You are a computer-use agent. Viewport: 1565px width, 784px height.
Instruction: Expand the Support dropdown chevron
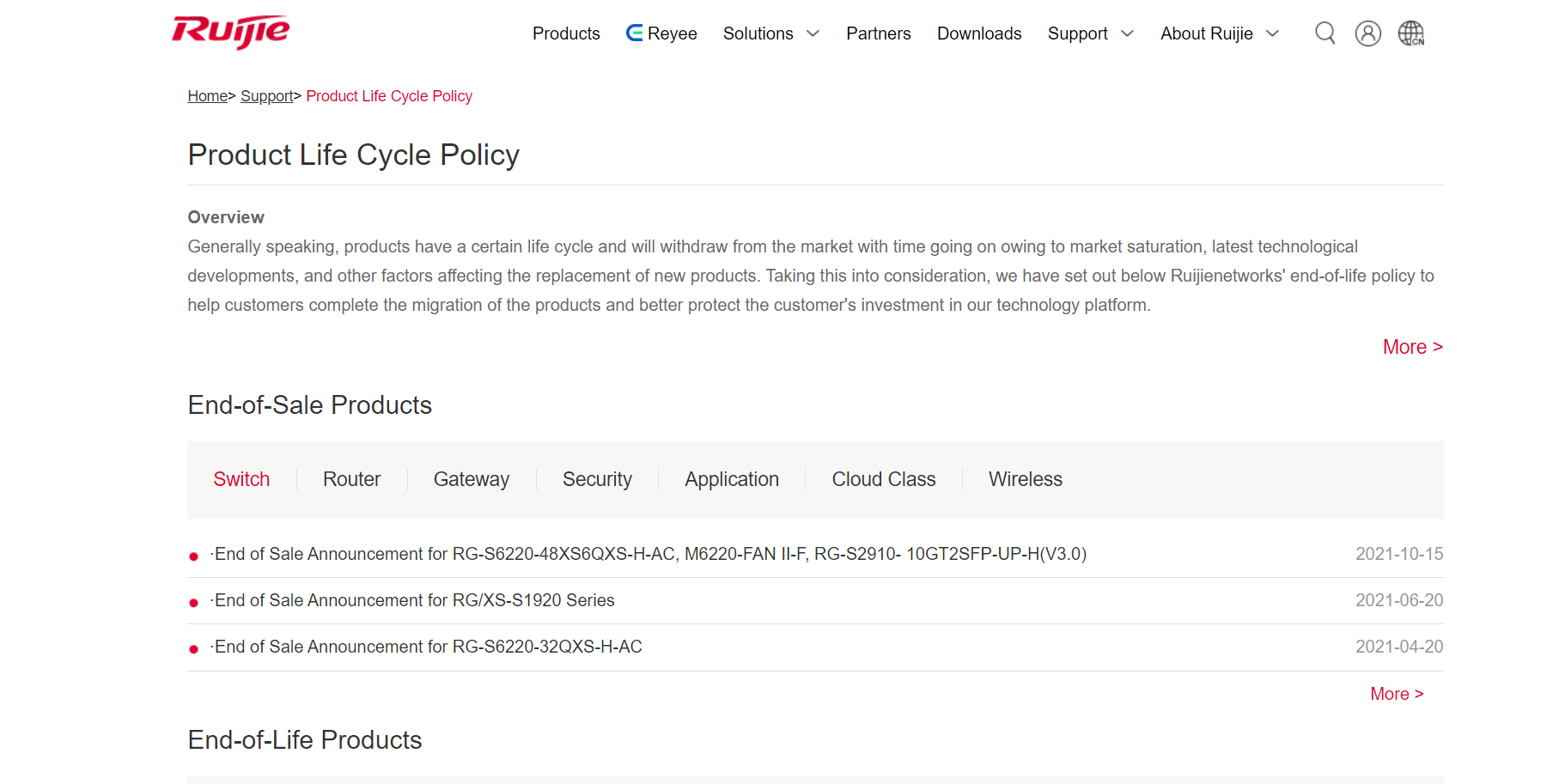(1128, 33)
